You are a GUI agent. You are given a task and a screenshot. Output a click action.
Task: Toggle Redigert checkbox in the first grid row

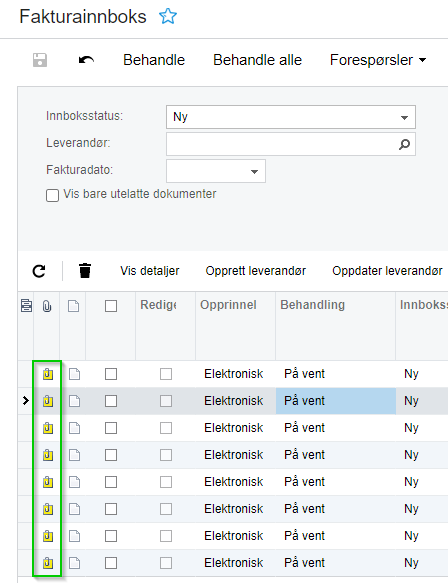tap(166, 374)
